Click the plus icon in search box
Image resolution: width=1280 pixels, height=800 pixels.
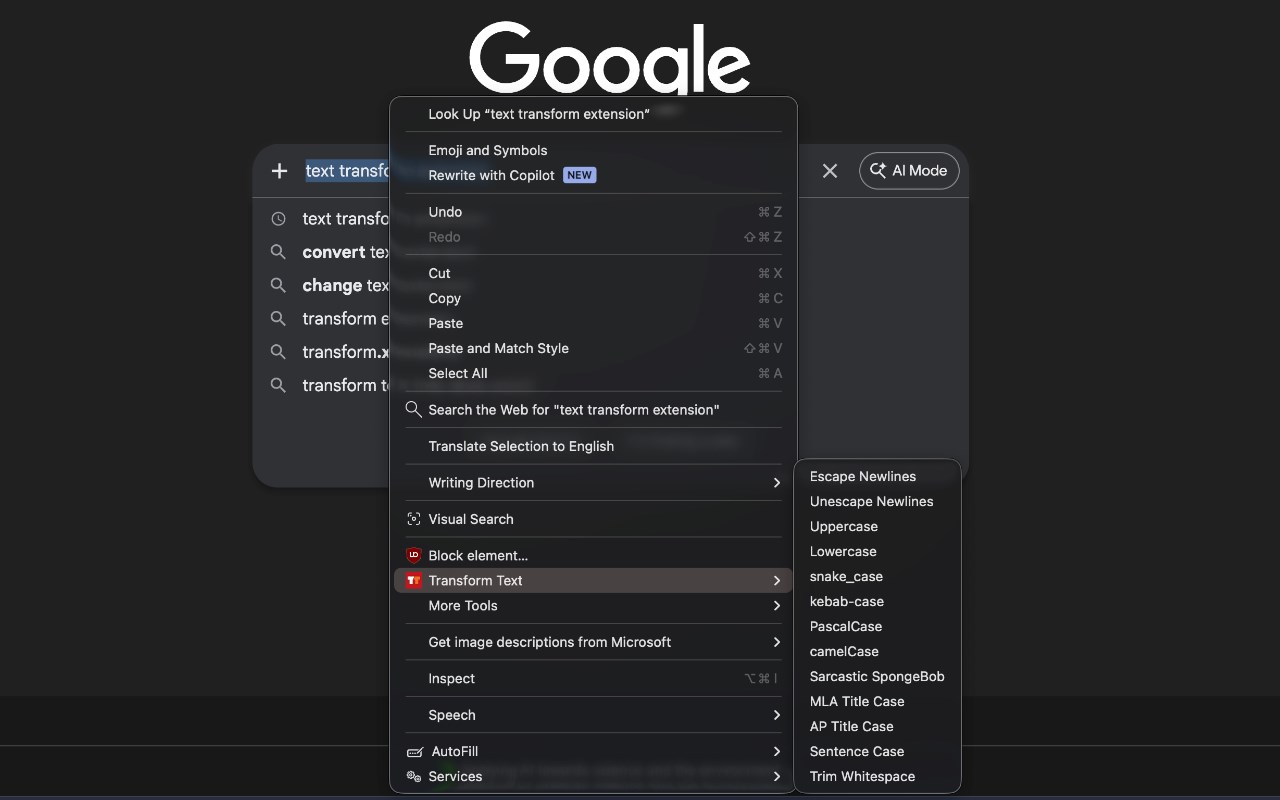(279, 171)
